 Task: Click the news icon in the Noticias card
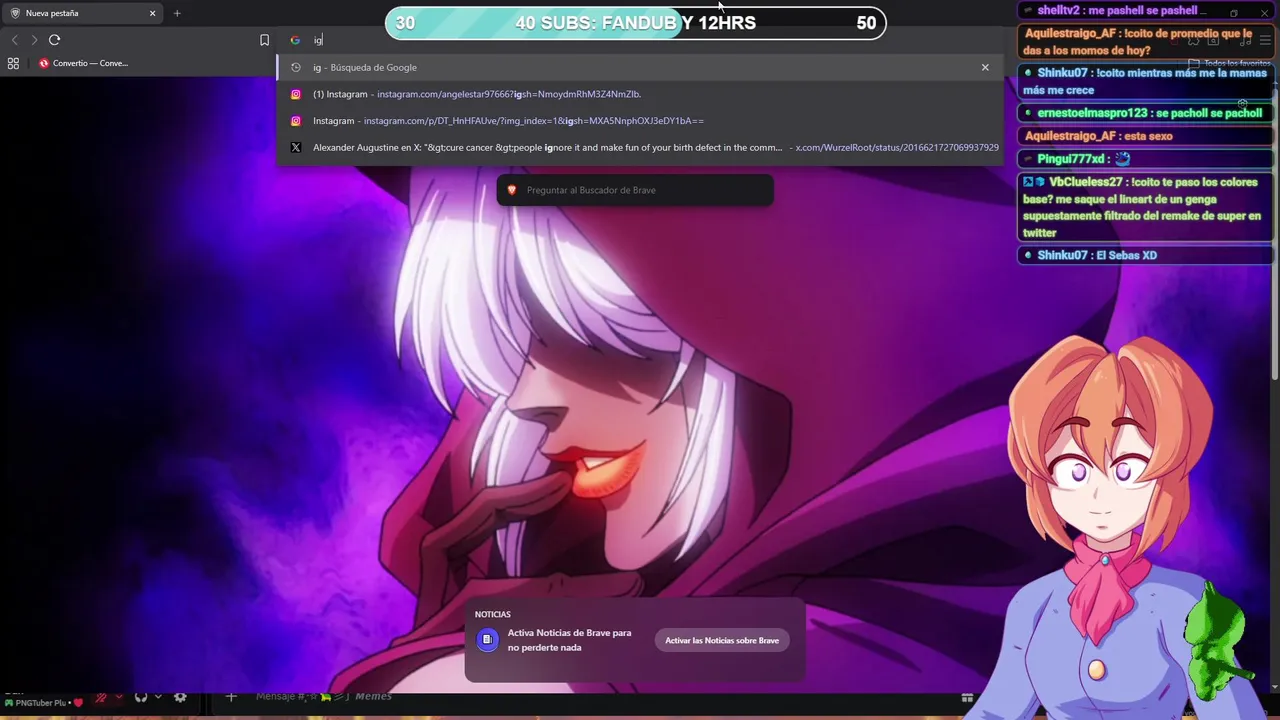point(487,640)
